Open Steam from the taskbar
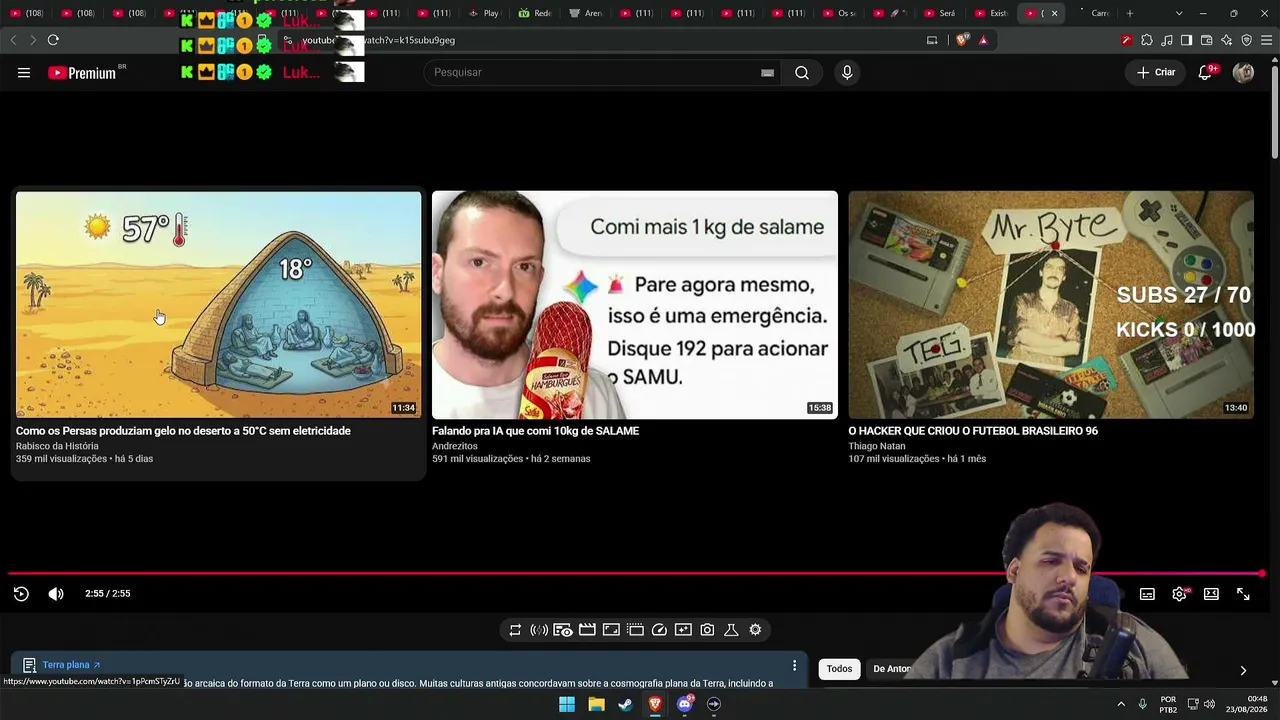This screenshot has width=1280, height=720. 625,704
